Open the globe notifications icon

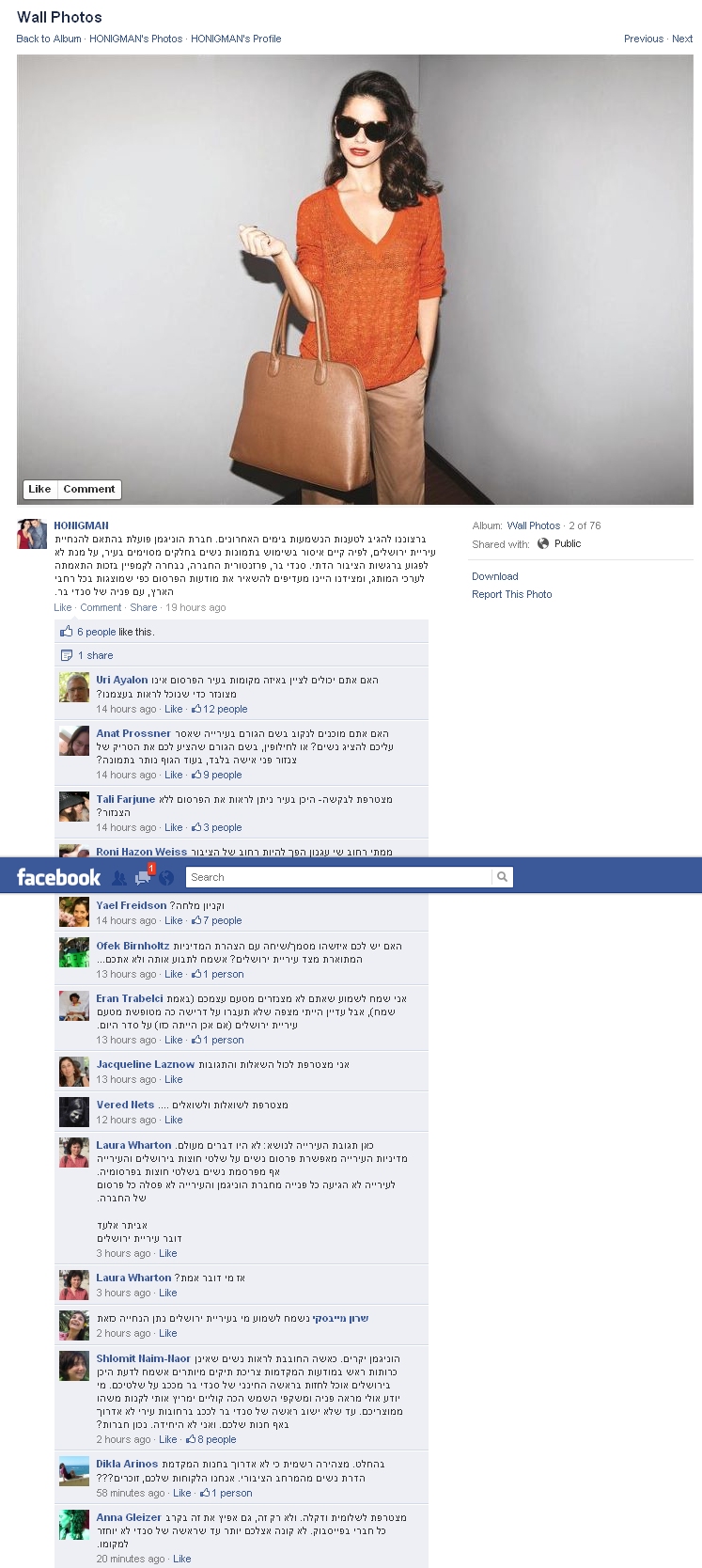(166, 878)
